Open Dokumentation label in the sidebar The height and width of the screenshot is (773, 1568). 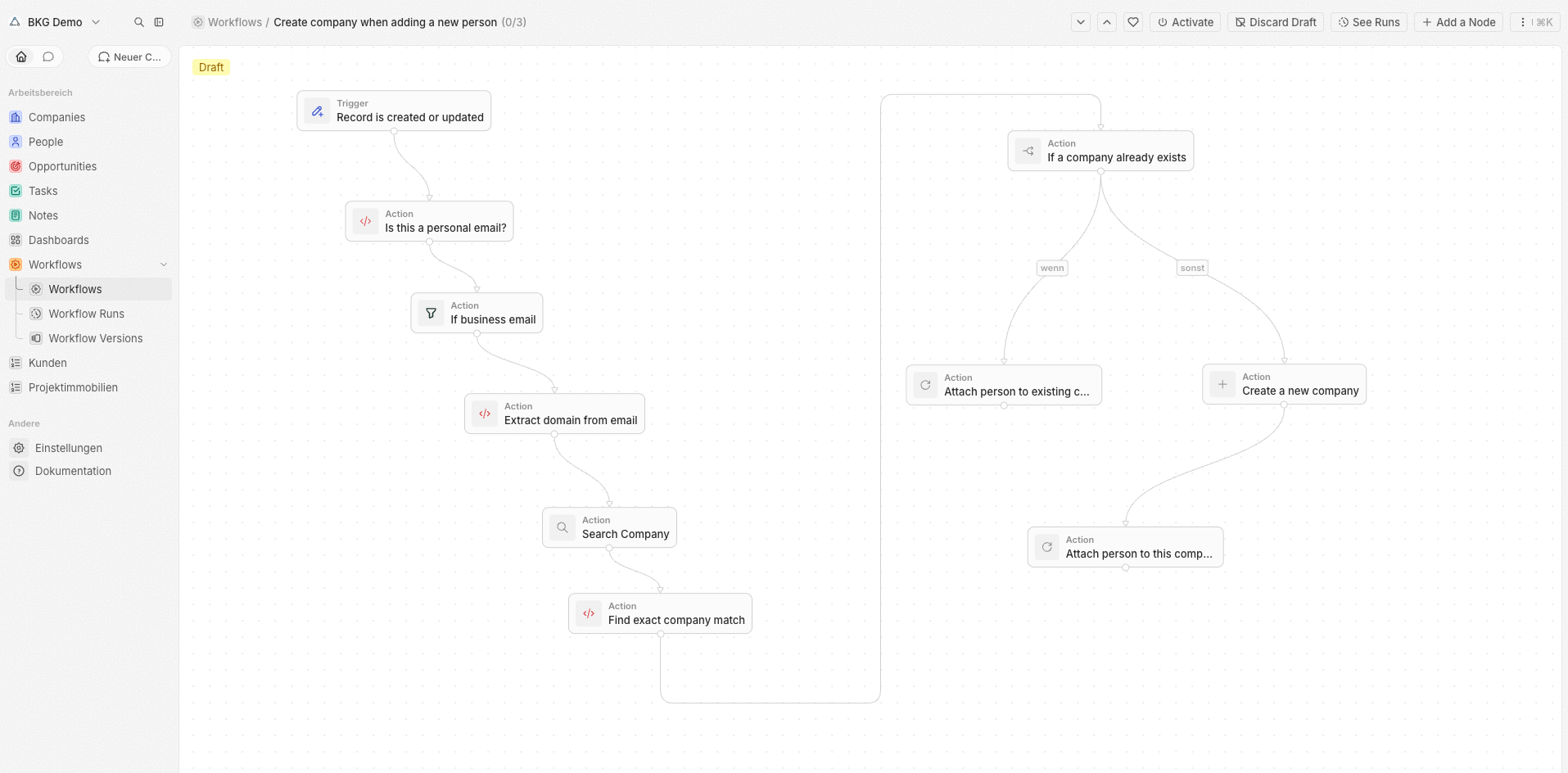tap(73, 471)
